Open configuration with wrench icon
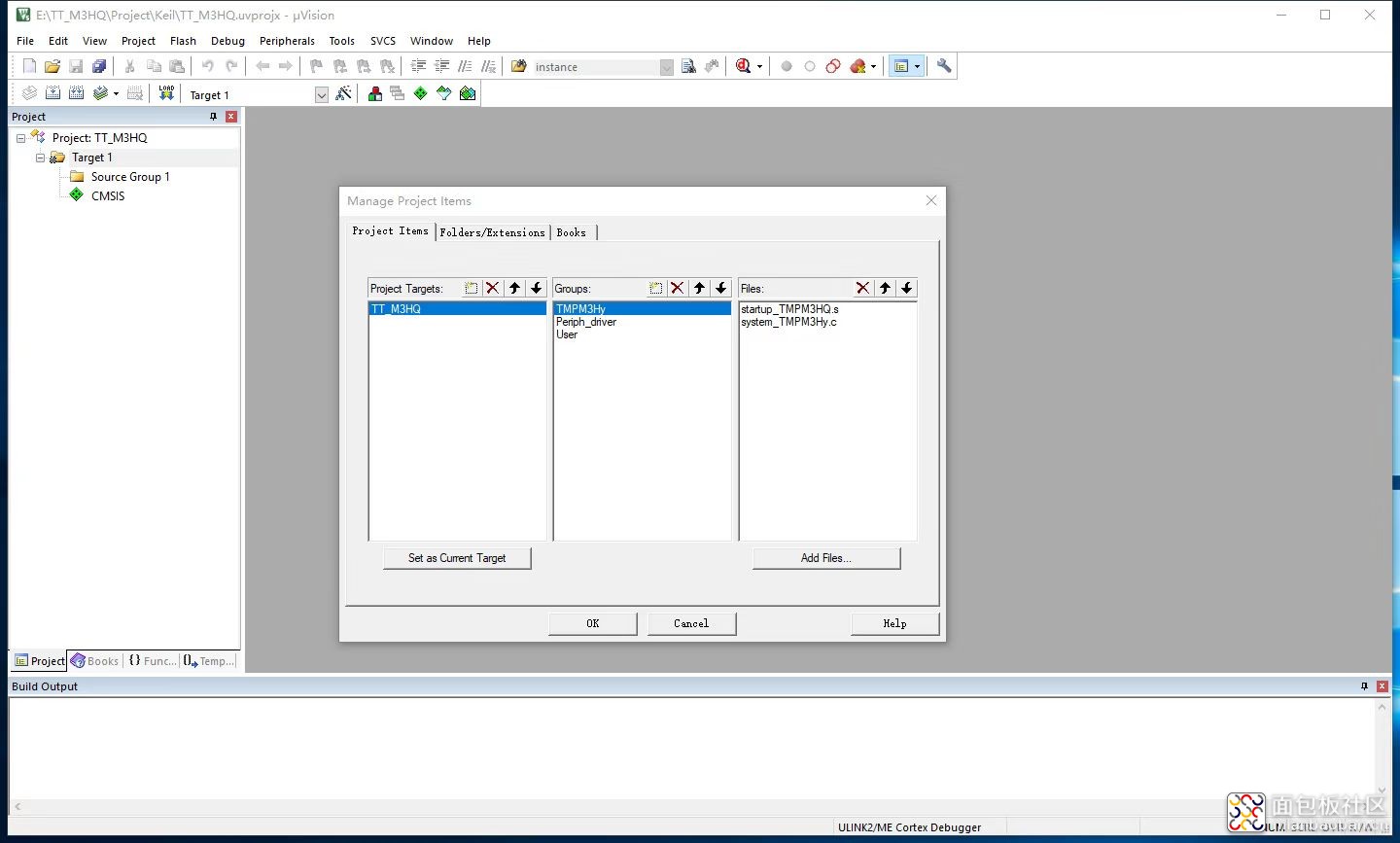The image size is (1400, 843). [x=944, y=66]
